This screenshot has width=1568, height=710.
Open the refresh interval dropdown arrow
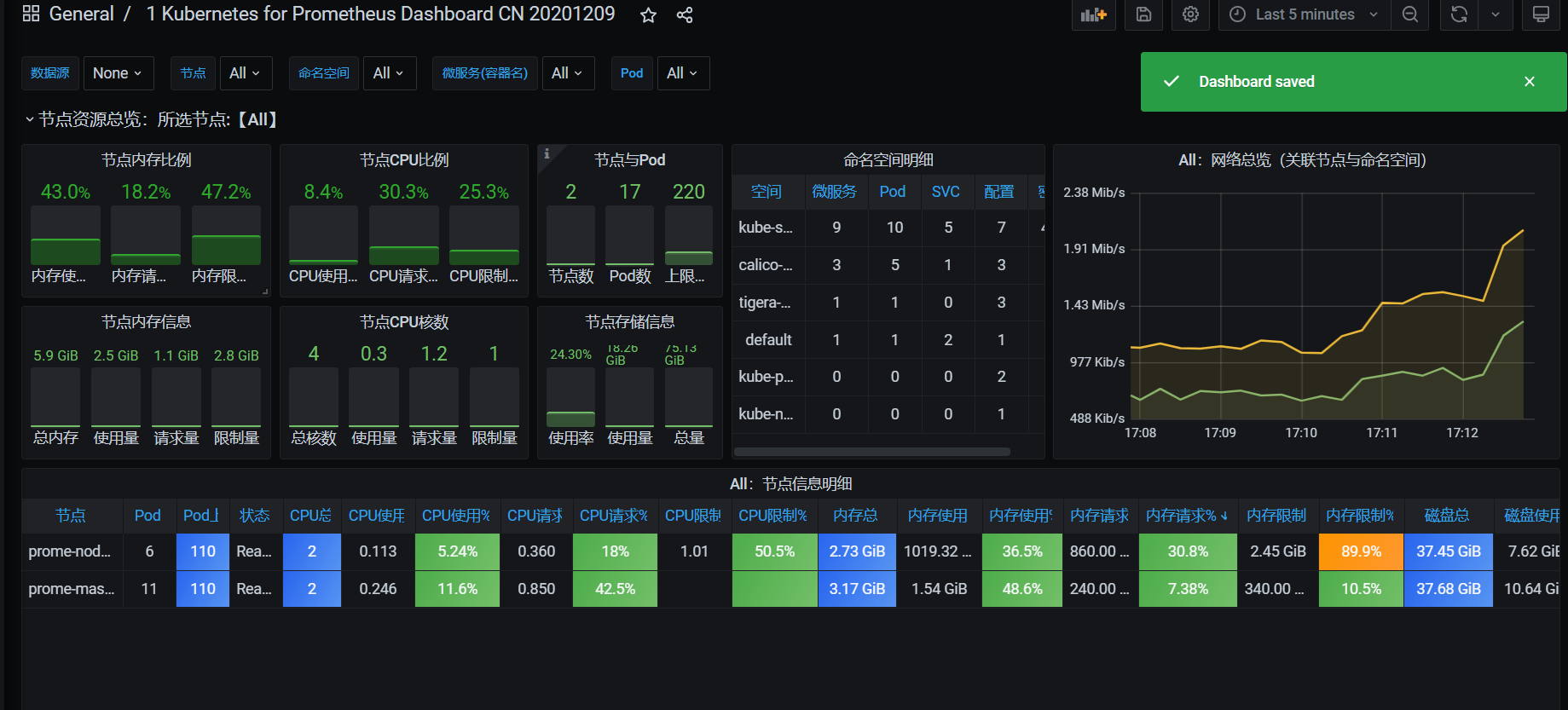[1496, 14]
